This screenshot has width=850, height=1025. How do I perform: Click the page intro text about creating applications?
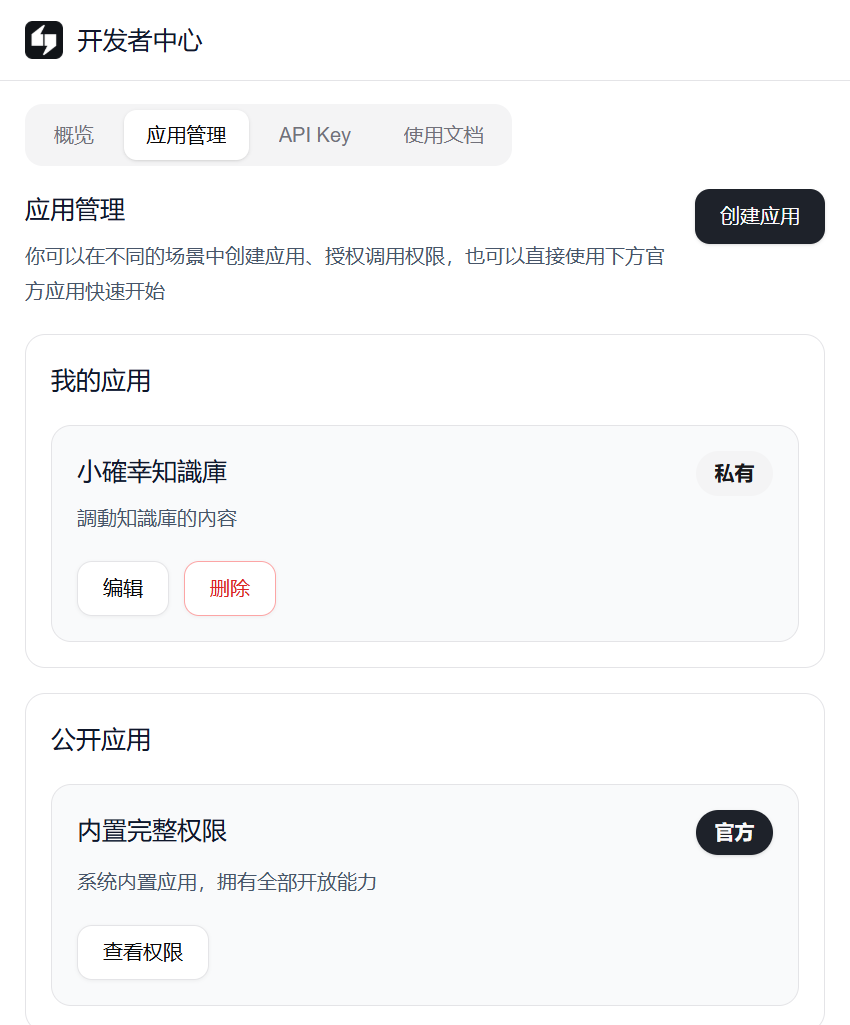[347, 274]
